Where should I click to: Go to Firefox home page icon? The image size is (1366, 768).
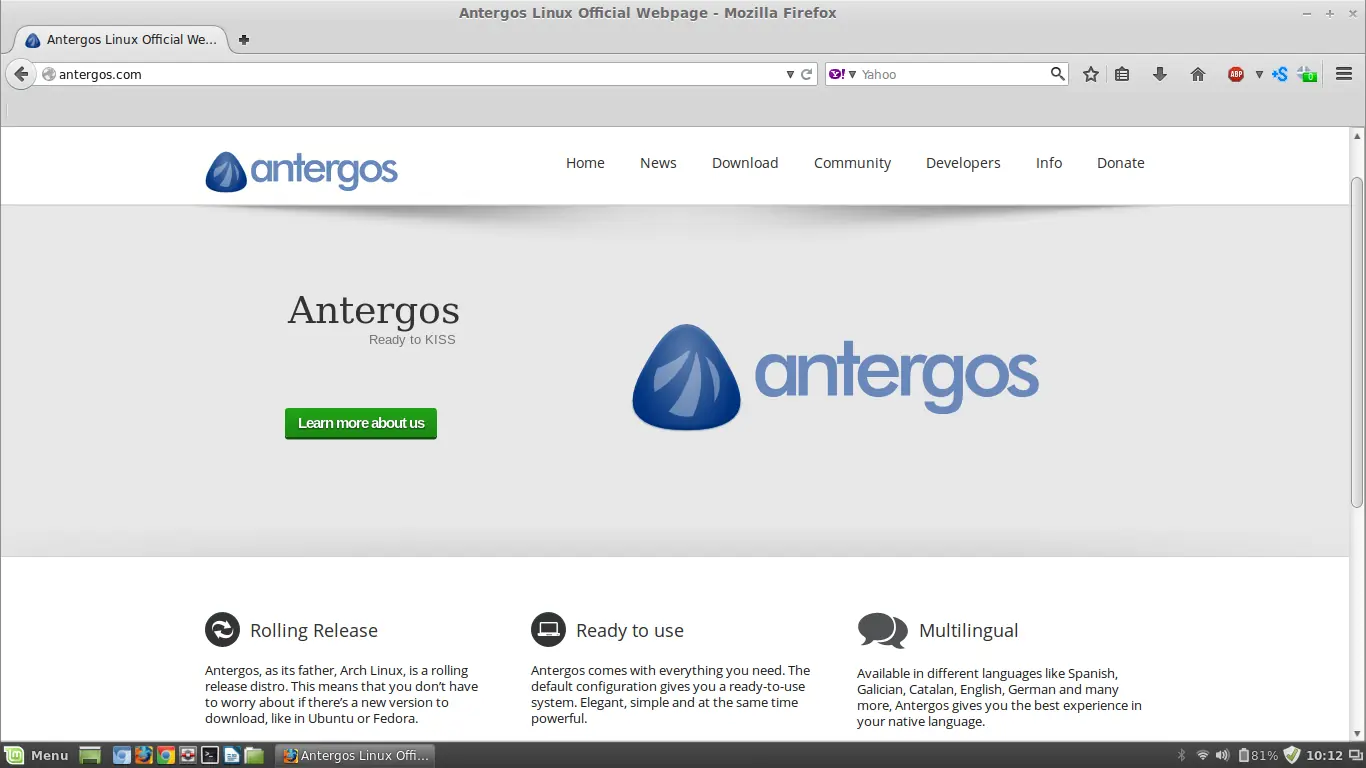click(1198, 74)
